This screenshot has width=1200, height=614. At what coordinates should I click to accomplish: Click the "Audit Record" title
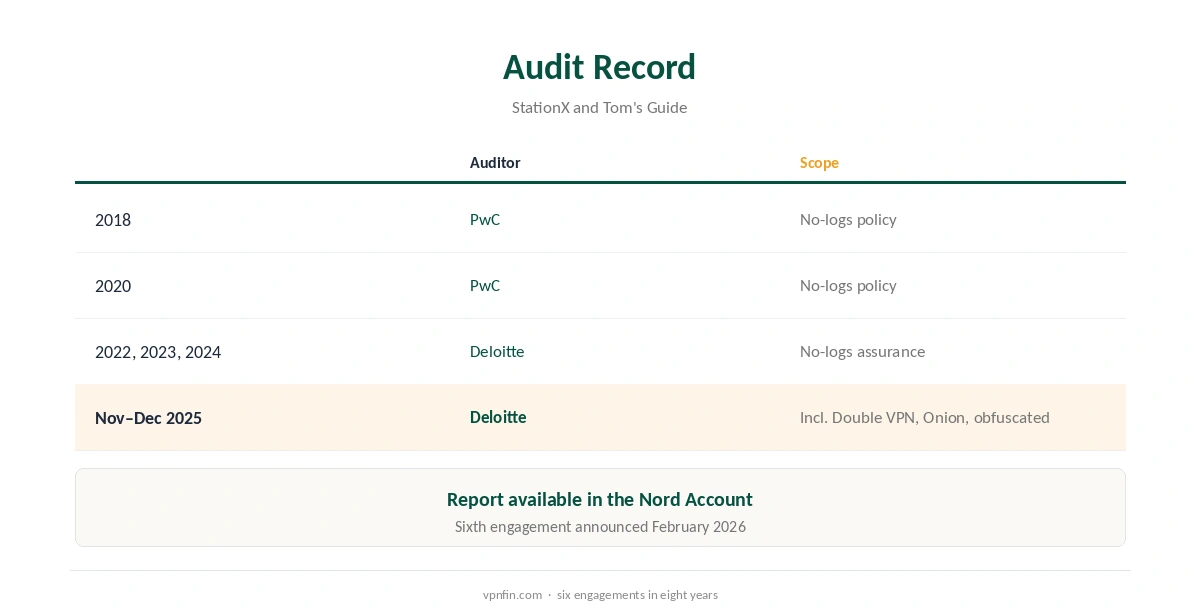[x=599, y=67]
